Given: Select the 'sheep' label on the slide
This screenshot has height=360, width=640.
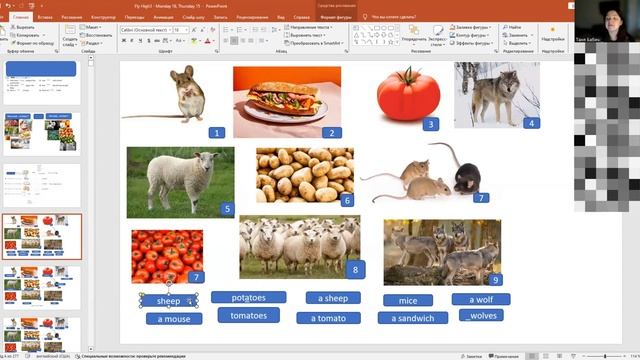Looking at the screenshot, I should pos(169,301).
